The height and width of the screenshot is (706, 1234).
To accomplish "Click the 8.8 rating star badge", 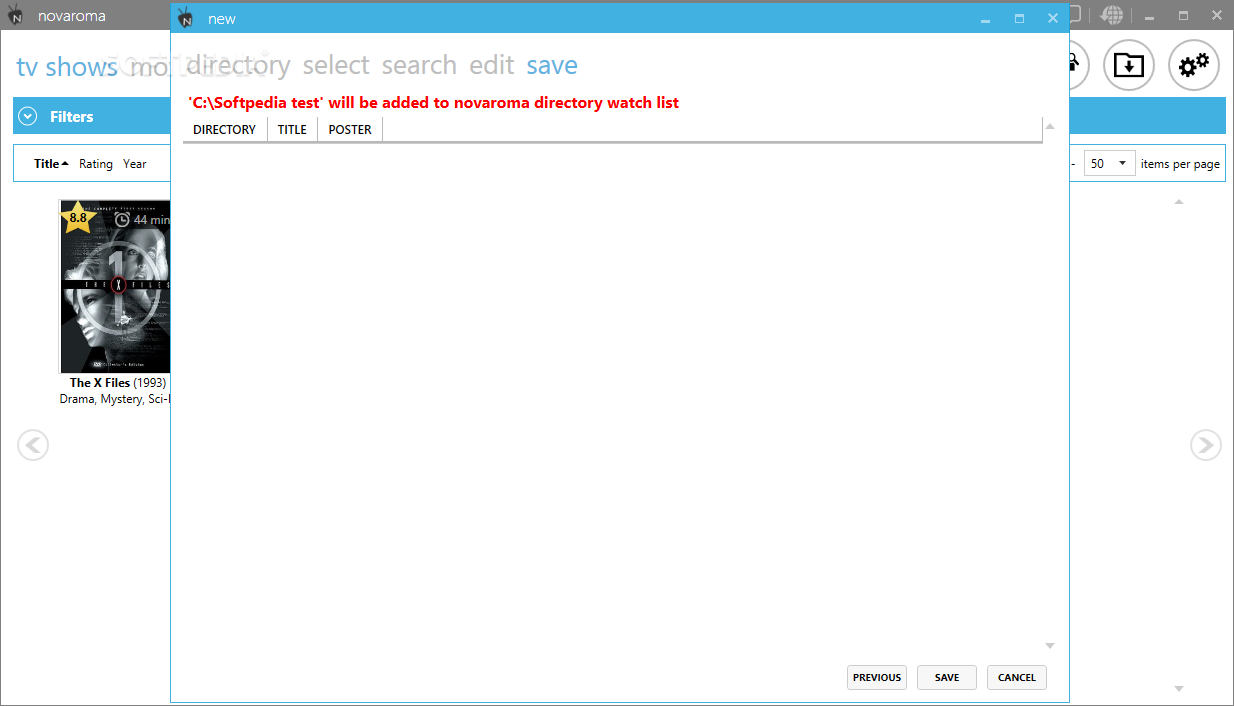I will click(77, 216).
